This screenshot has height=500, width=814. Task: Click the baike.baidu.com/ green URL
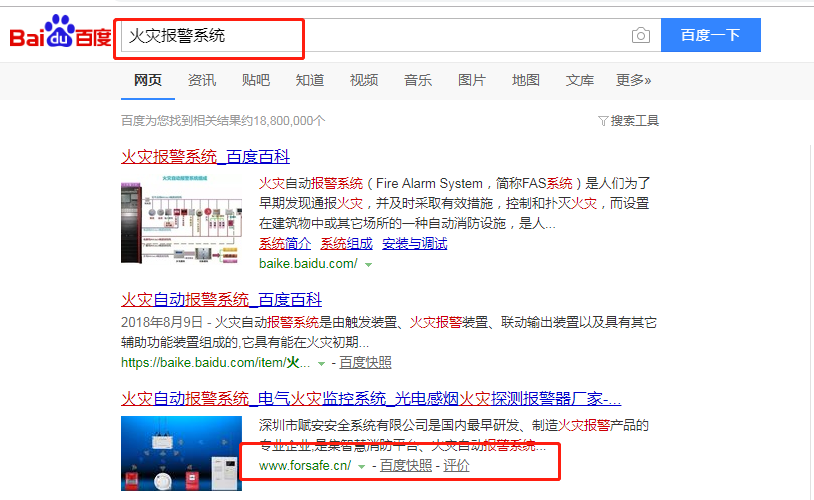(308, 264)
